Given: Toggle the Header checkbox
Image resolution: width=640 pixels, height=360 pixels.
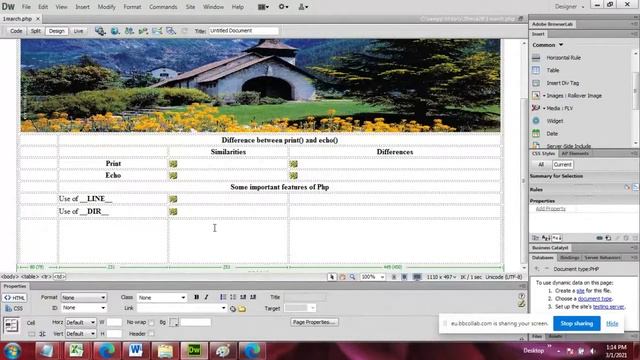Looking at the screenshot, I should [151, 334].
